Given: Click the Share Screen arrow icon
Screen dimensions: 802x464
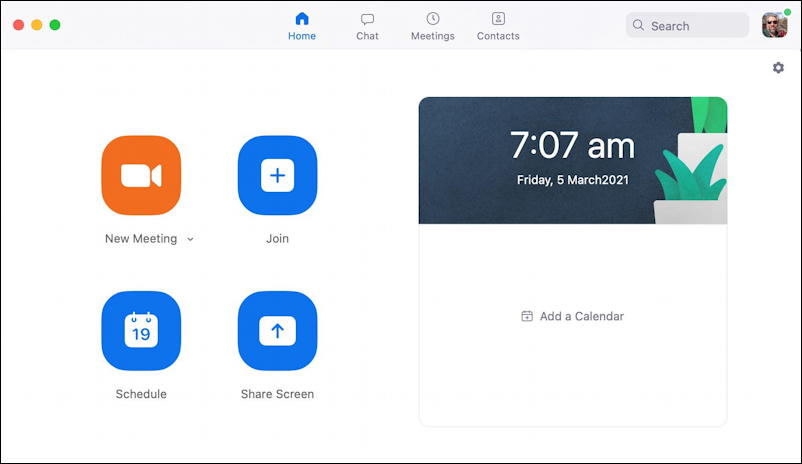Looking at the screenshot, I should pos(277,330).
